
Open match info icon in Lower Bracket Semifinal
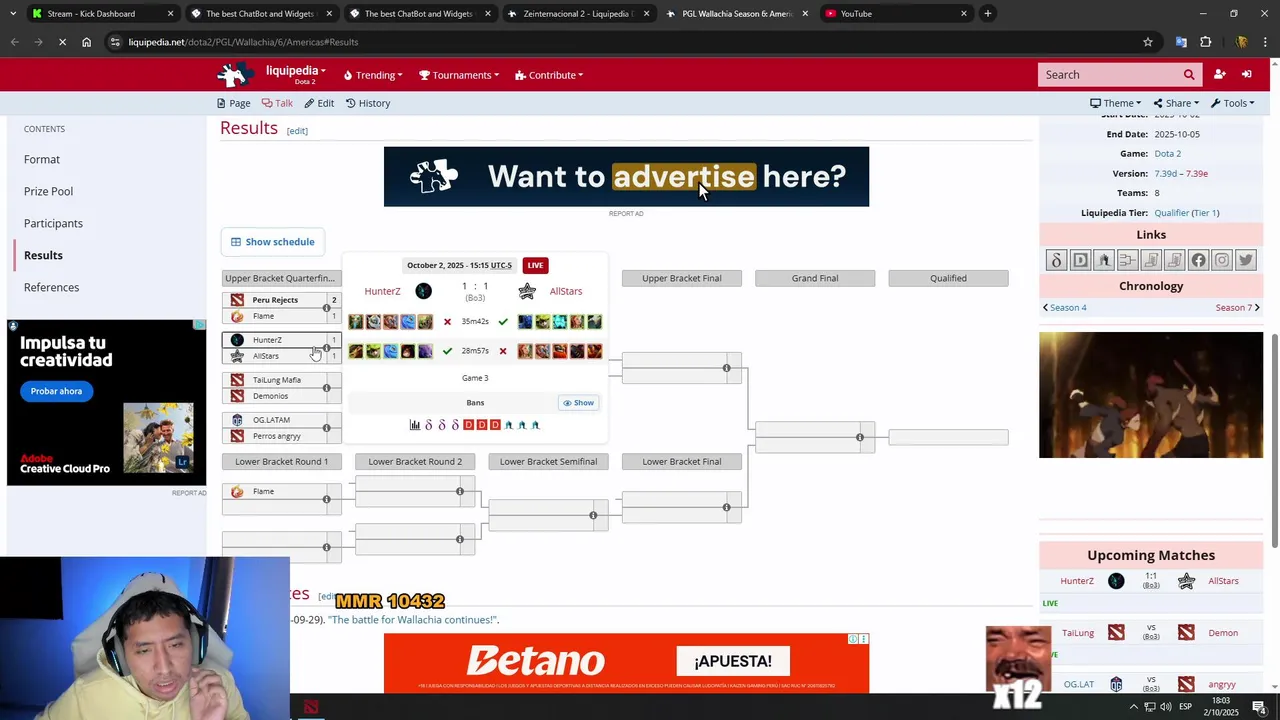593,516
